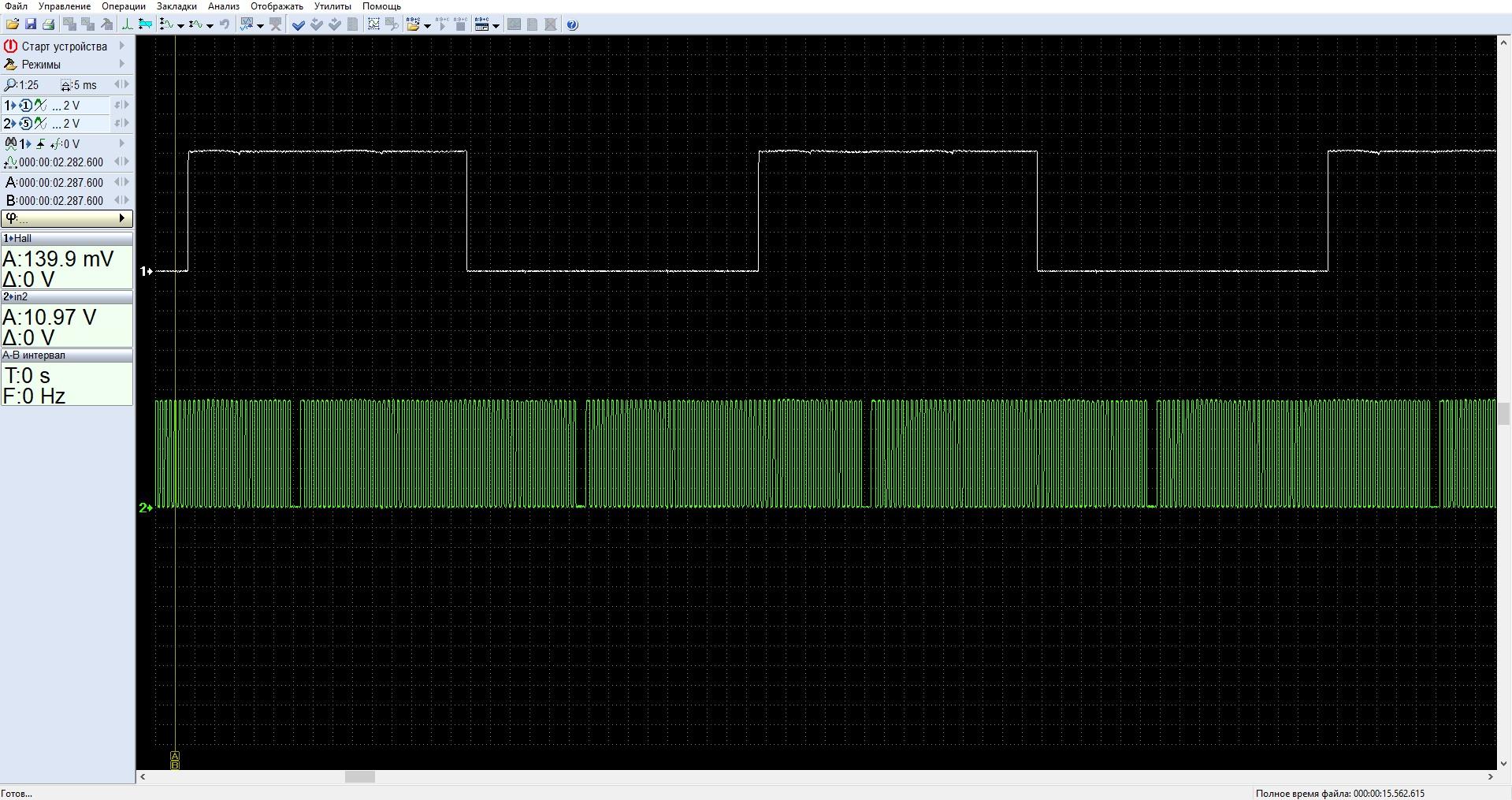This screenshot has width=1512, height=800.
Task: Open dropdown next to horizontal scale icon
Action: [x=210, y=25]
